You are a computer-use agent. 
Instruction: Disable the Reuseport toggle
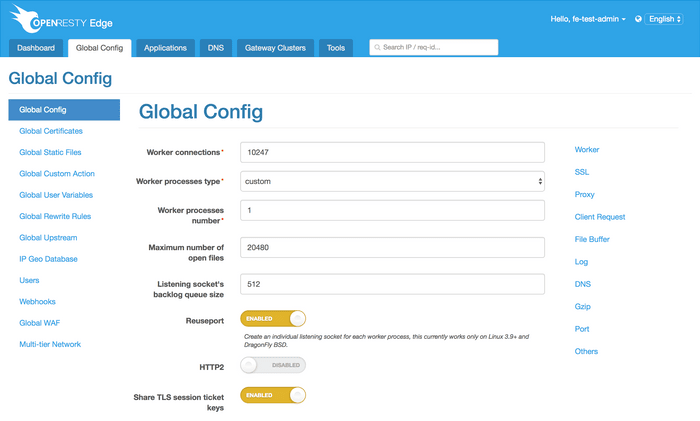(273, 319)
